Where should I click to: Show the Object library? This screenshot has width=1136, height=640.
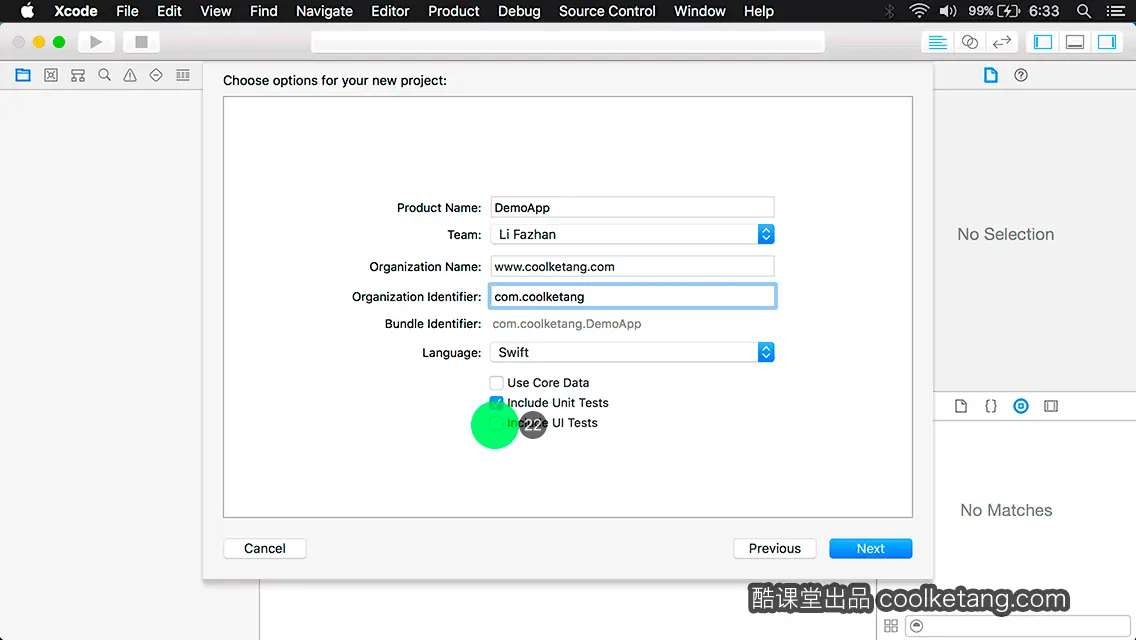pyautogui.click(x=1021, y=406)
